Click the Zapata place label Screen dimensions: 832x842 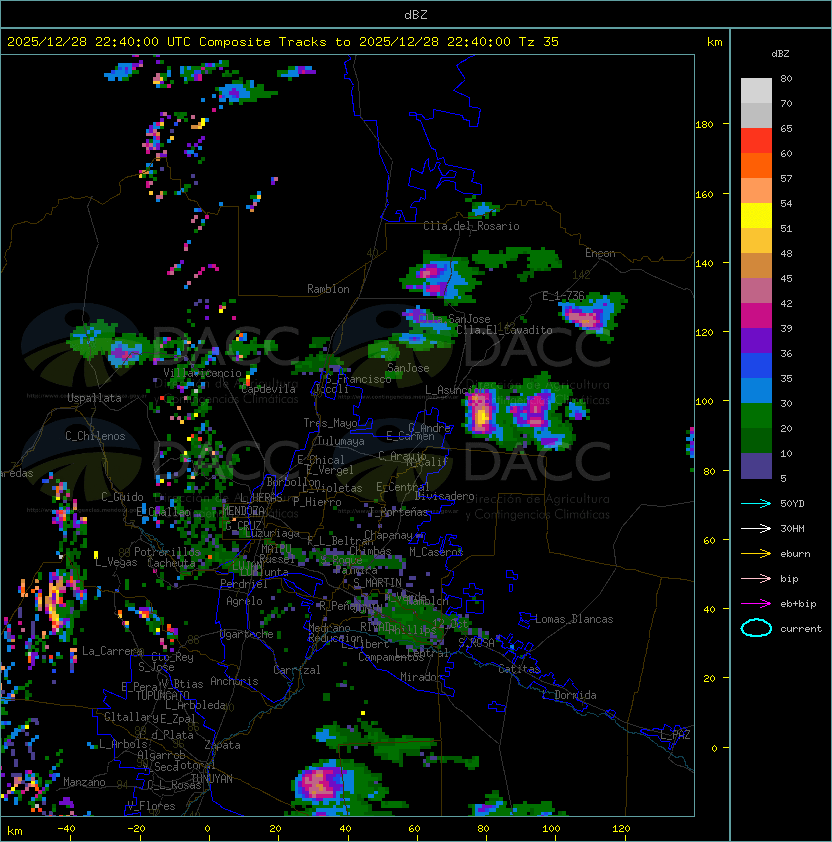pyautogui.click(x=222, y=745)
